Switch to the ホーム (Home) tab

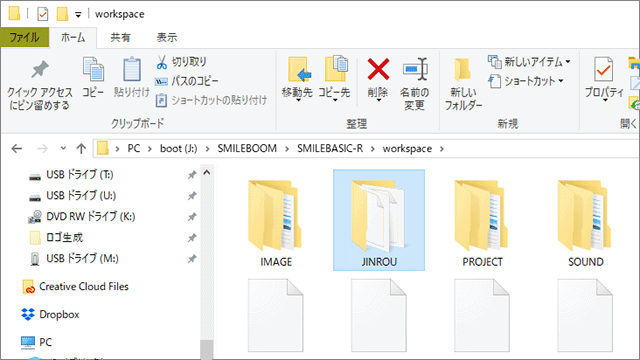pyautogui.click(x=73, y=38)
